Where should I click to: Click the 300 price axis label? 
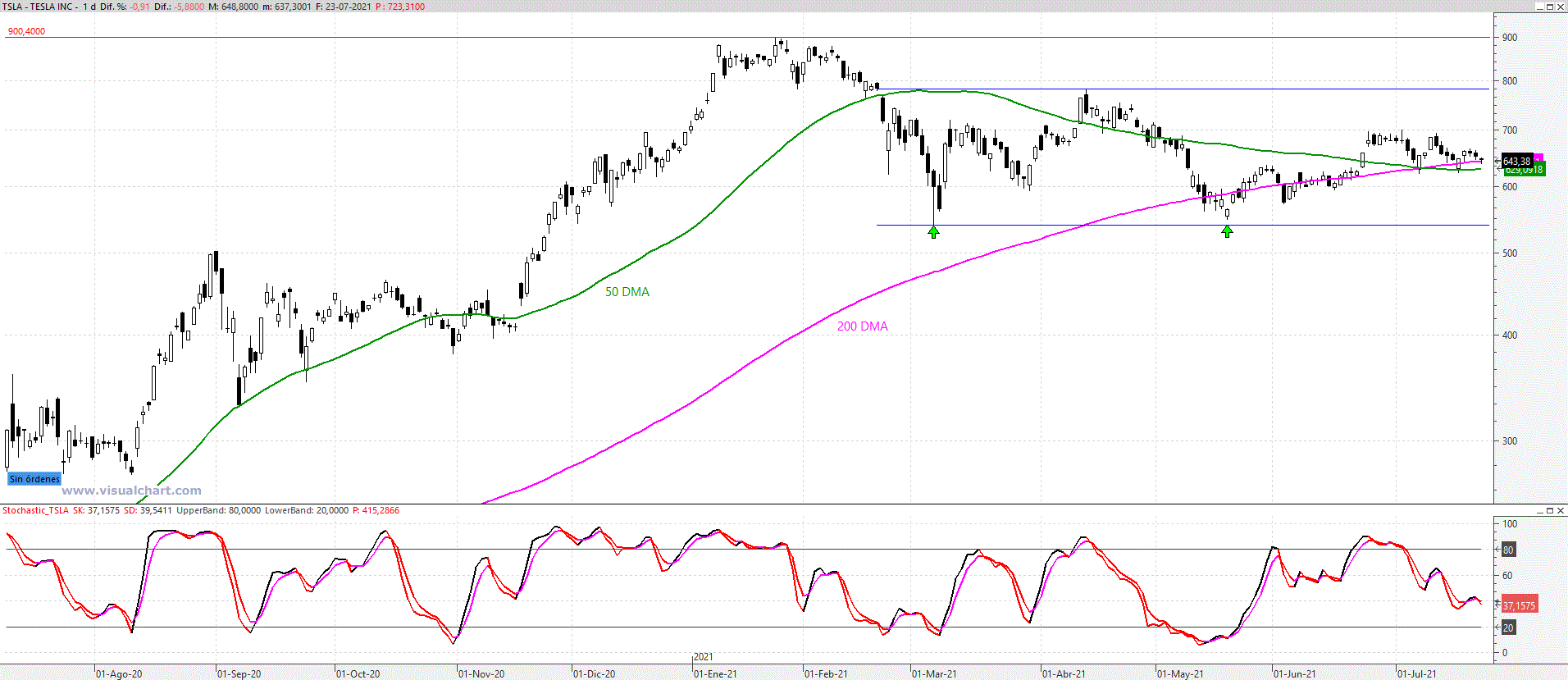pos(1510,441)
